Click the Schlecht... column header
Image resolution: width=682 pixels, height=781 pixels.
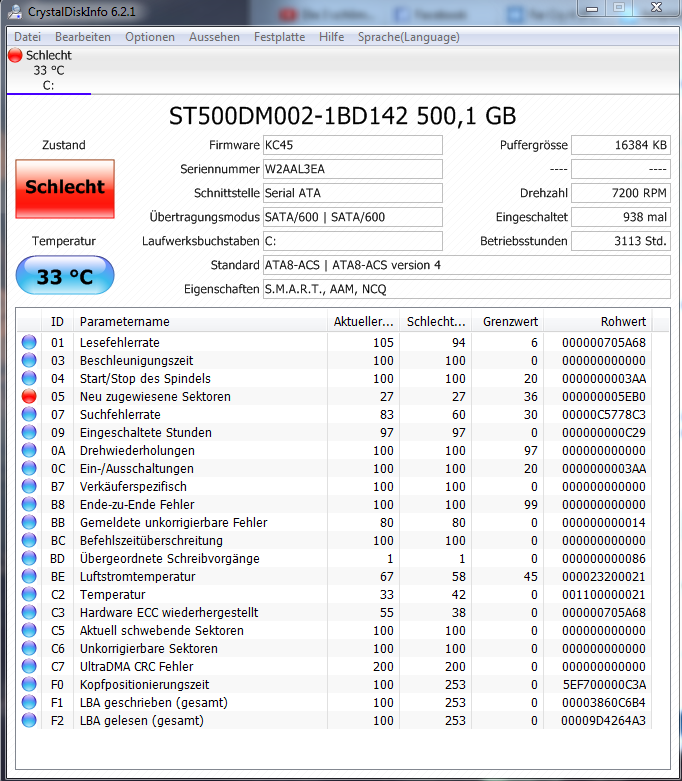tap(436, 322)
